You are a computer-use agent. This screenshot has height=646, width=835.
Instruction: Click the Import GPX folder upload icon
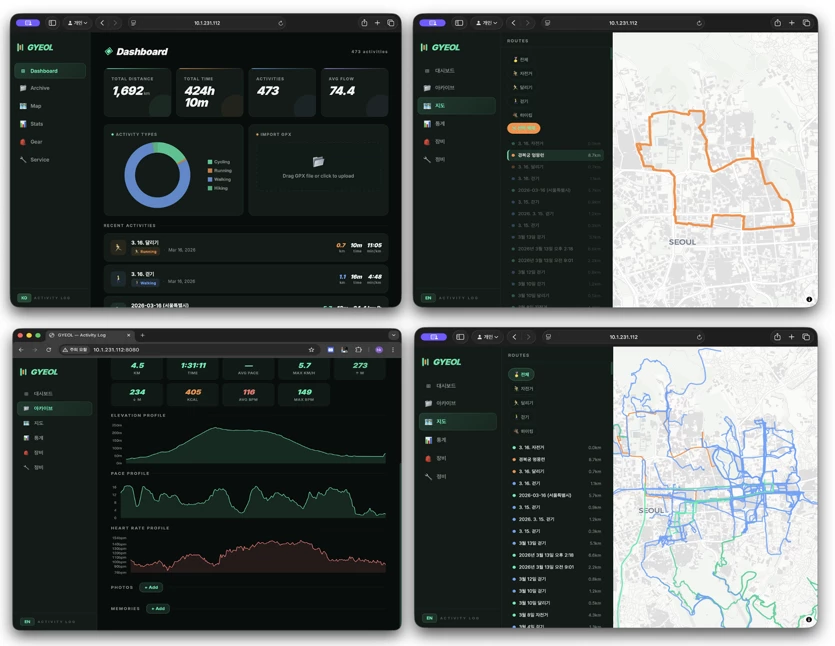coord(318,161)
